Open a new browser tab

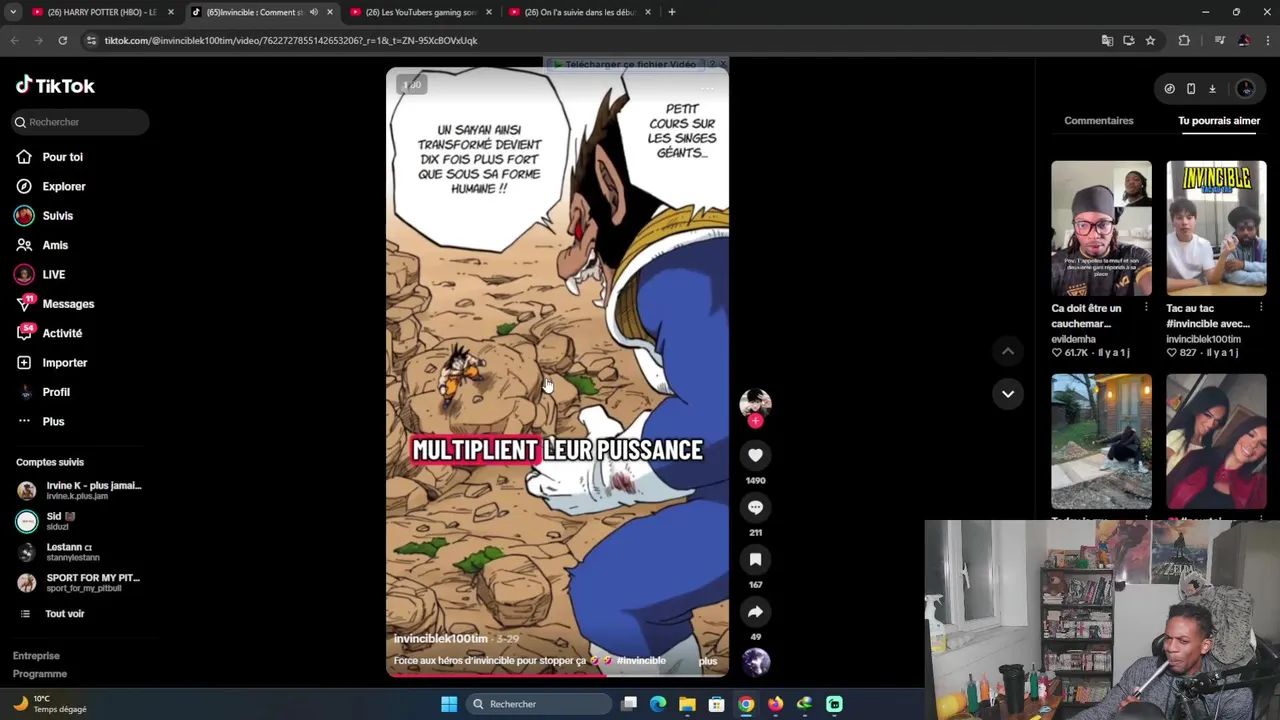tap(672, 12)
